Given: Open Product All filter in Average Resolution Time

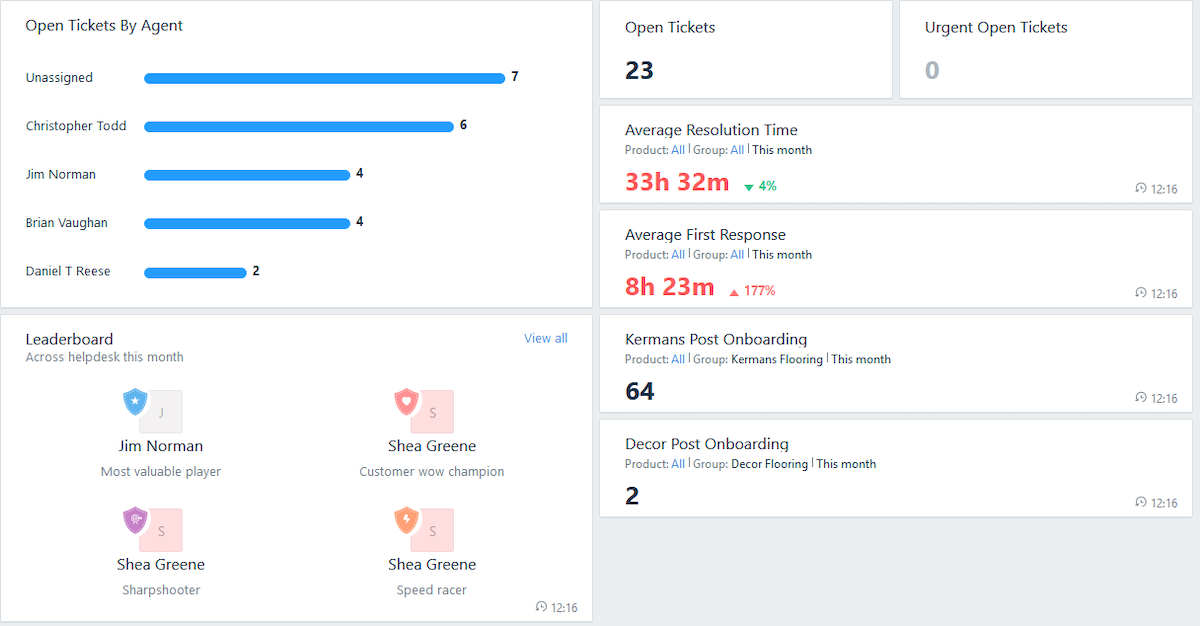Looking at the screenshot, I should coord(678,150).
